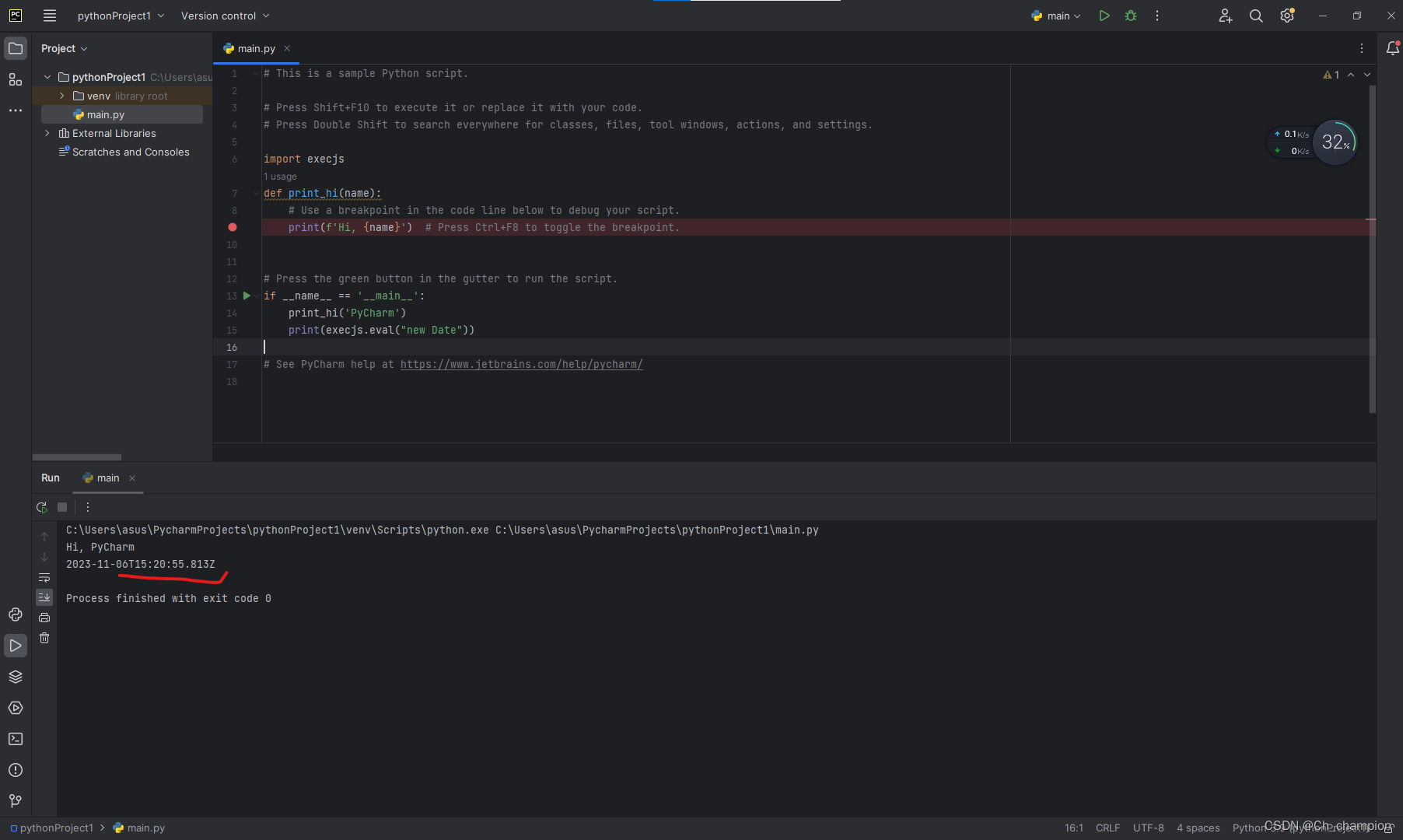Open IDE settings gear
This screenshot has height=840, width=1403.
click(1287, 16)
